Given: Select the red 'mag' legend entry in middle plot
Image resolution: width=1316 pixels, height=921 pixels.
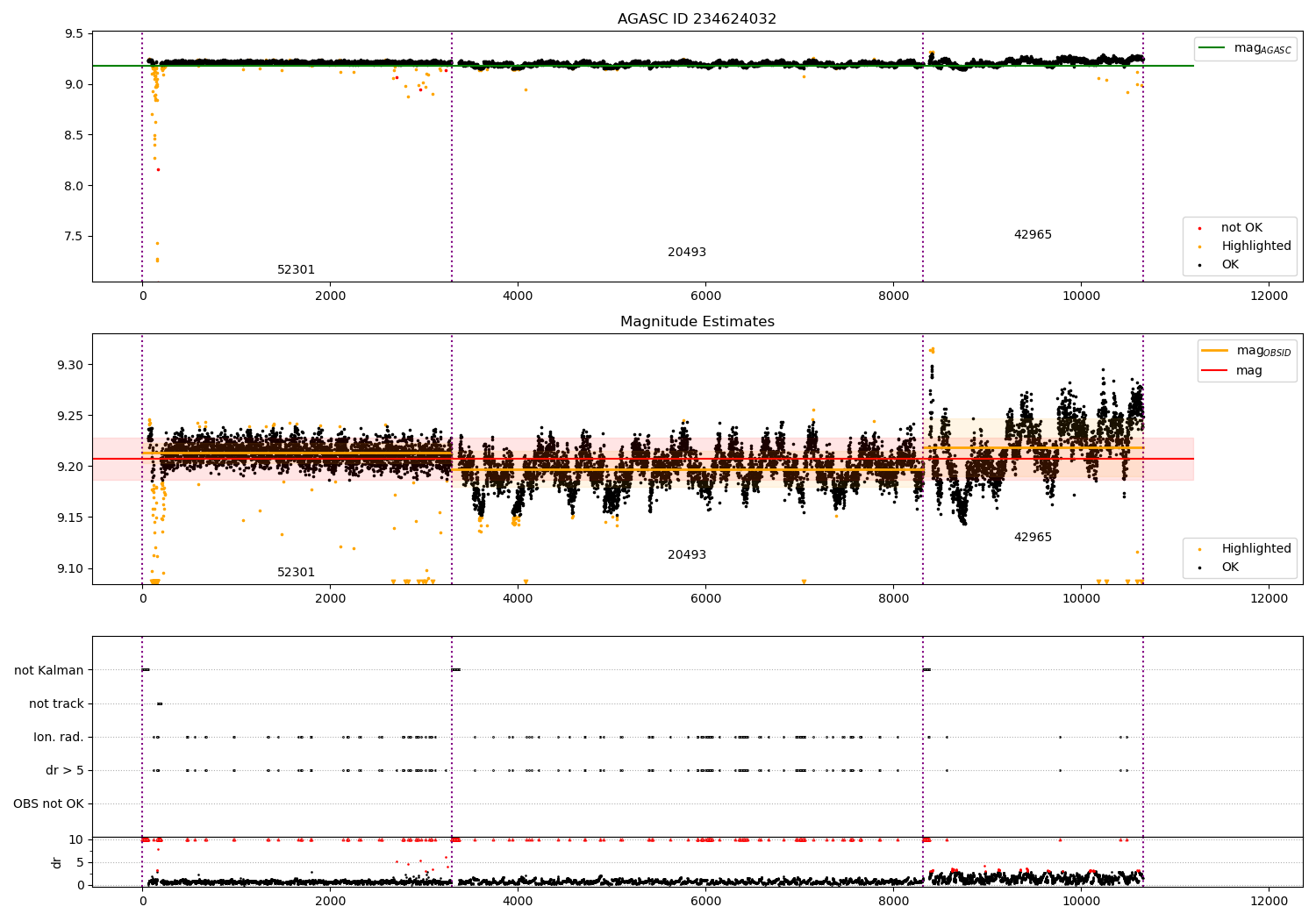Looking at the screenshot, I should tap(1232, 371).
